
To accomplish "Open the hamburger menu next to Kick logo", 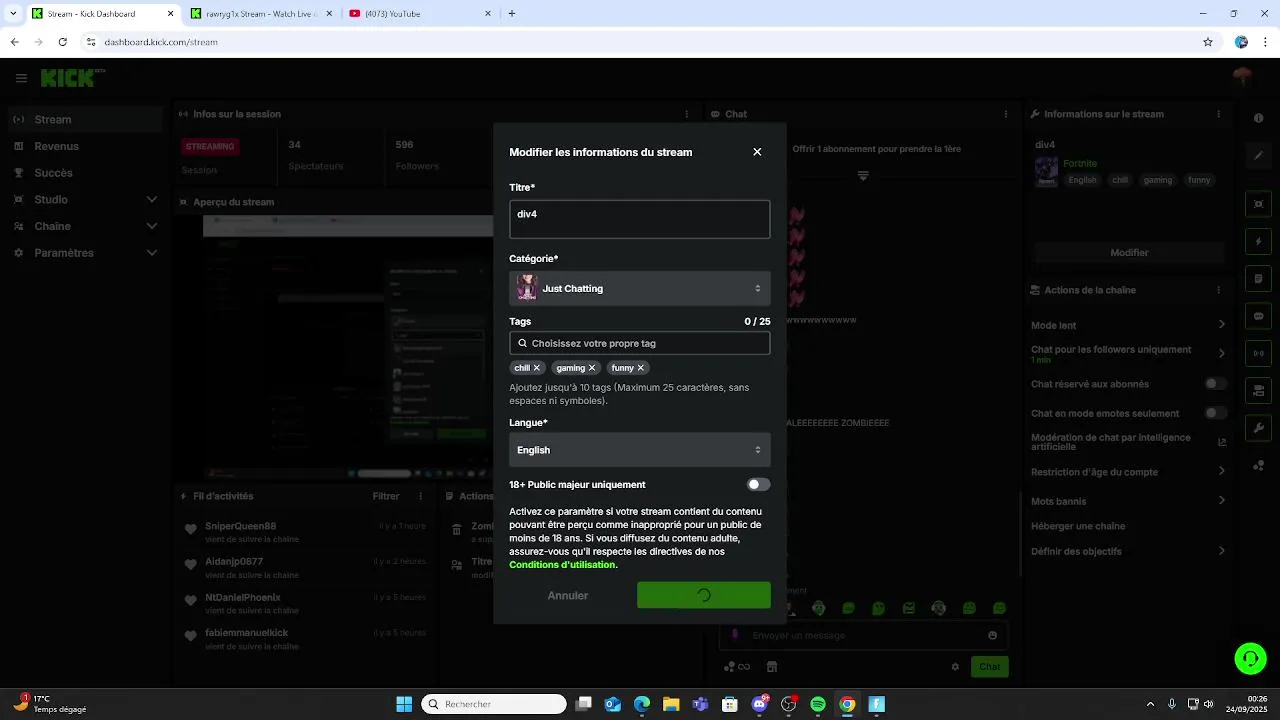I will coord(21,78).
